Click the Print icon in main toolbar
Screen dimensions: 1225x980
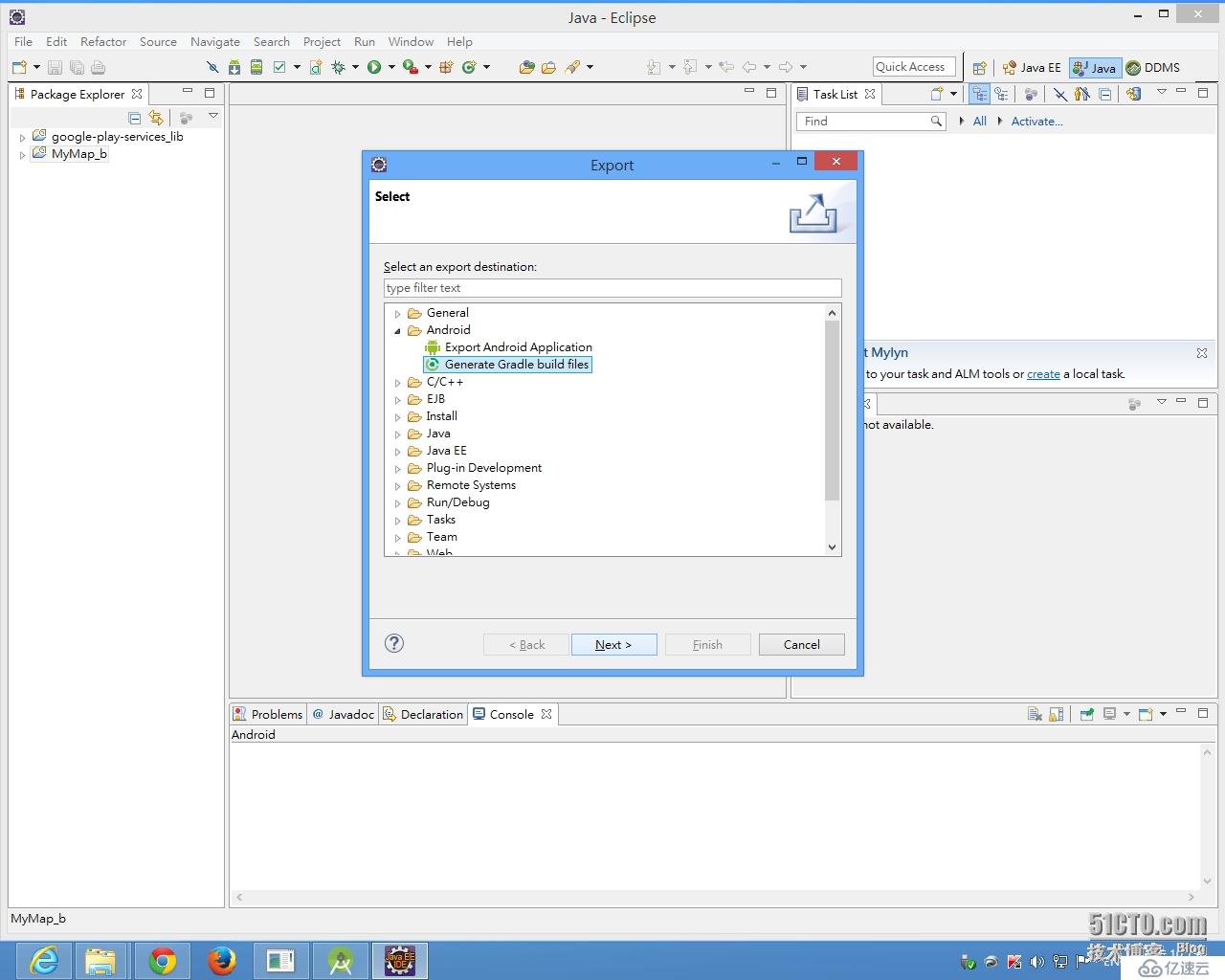click(98, 67)
